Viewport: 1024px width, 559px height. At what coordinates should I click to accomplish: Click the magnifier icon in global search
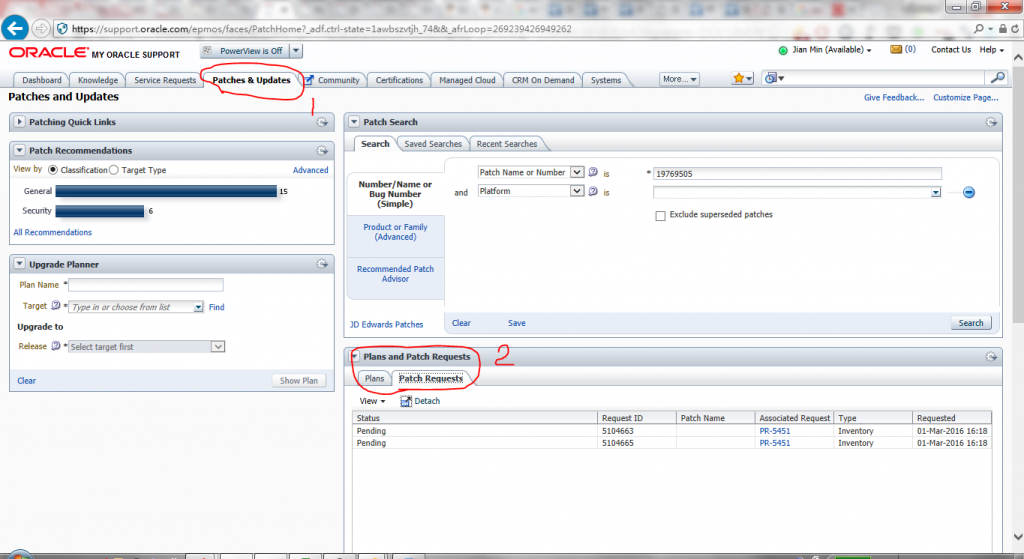[x=997, y=78]
